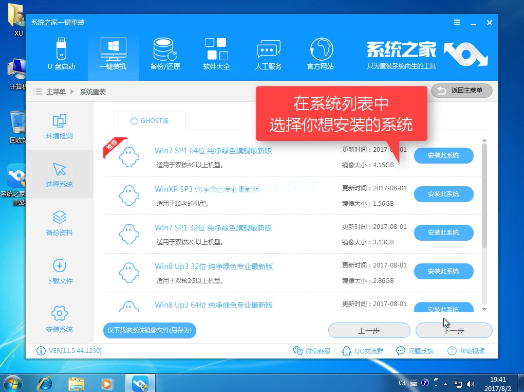Install Win7 SP1 64位 with 安装此系统
This screenshot has width=524, height=392.
444,155
